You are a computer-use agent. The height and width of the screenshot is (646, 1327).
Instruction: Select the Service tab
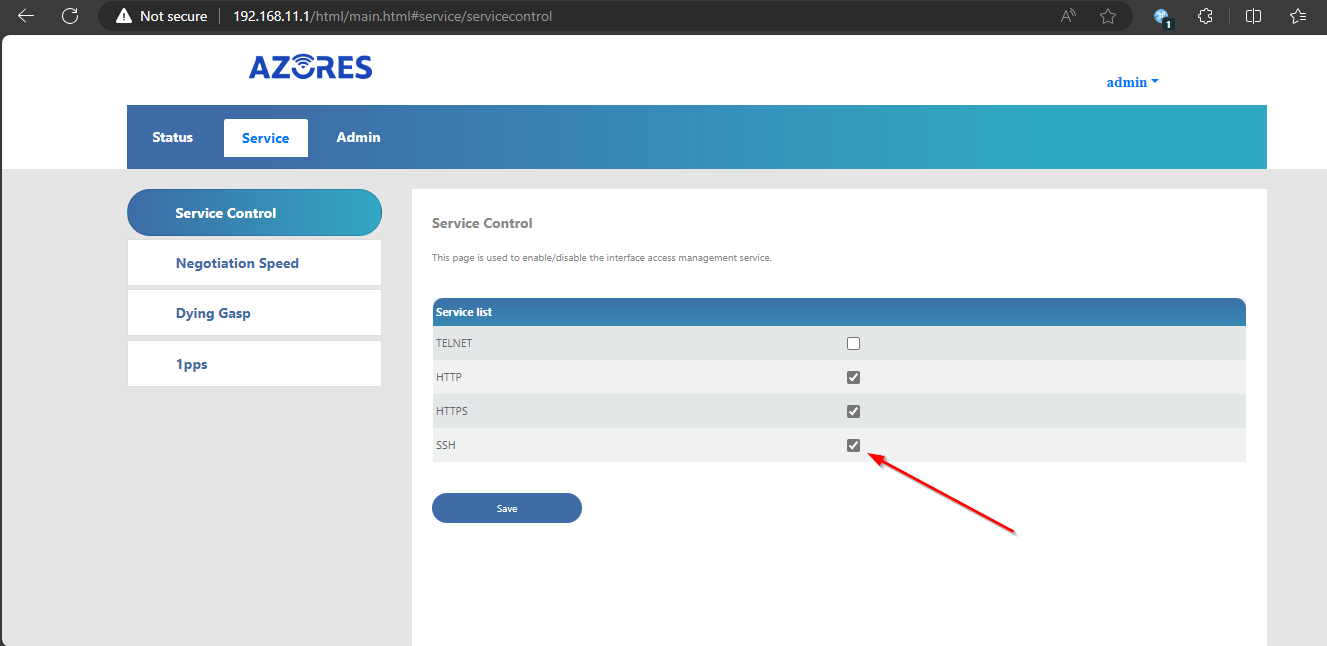266,138
